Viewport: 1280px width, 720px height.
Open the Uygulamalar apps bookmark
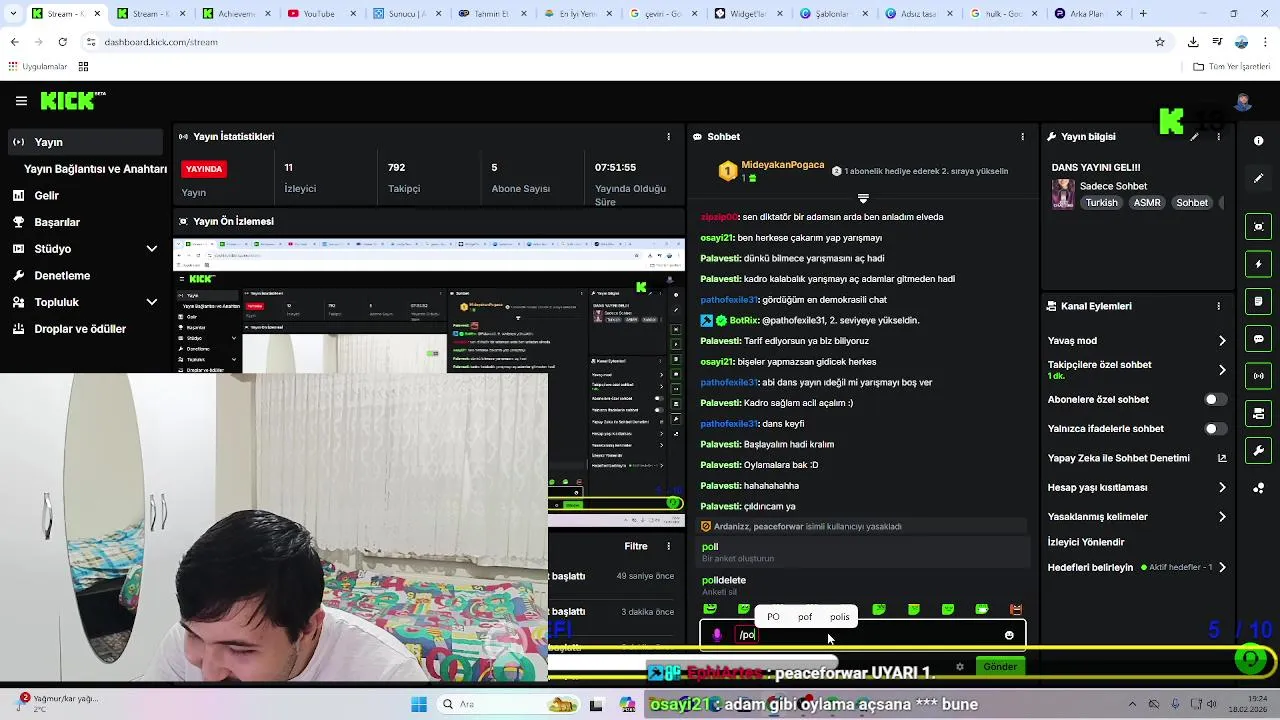[37, 67]
